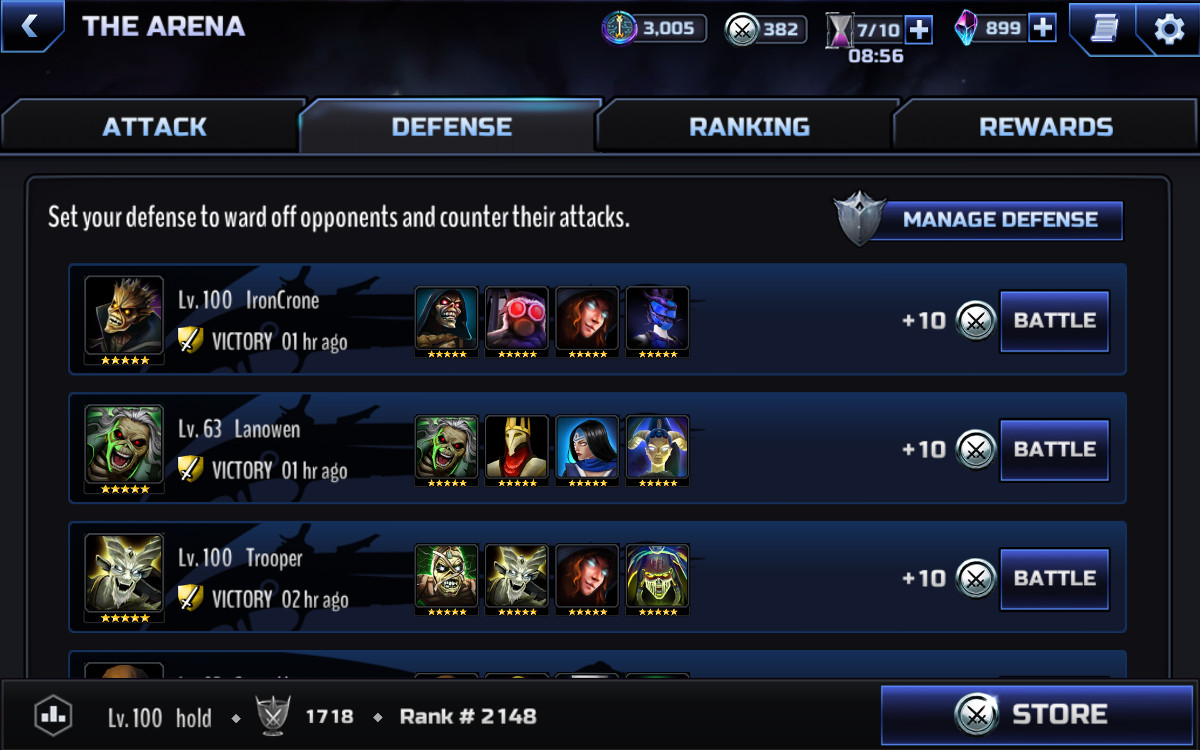Battle against IronCrone

[1055, 321]
